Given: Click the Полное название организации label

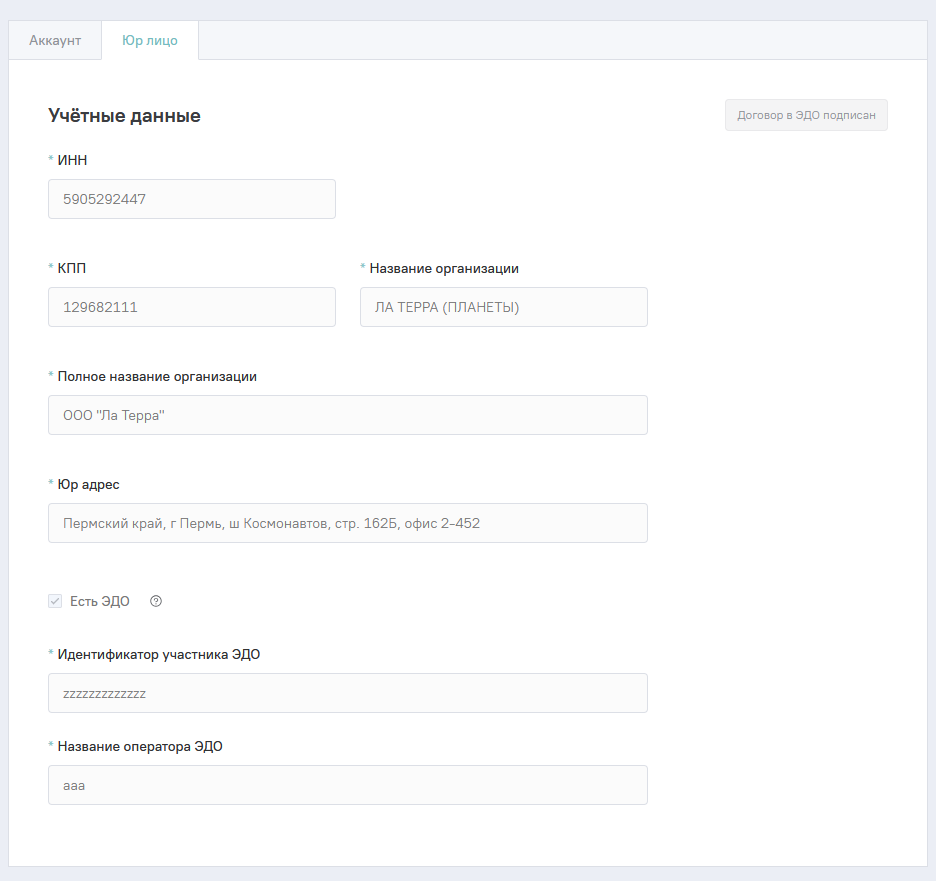Looking at the screenshot, I should 157,376.
